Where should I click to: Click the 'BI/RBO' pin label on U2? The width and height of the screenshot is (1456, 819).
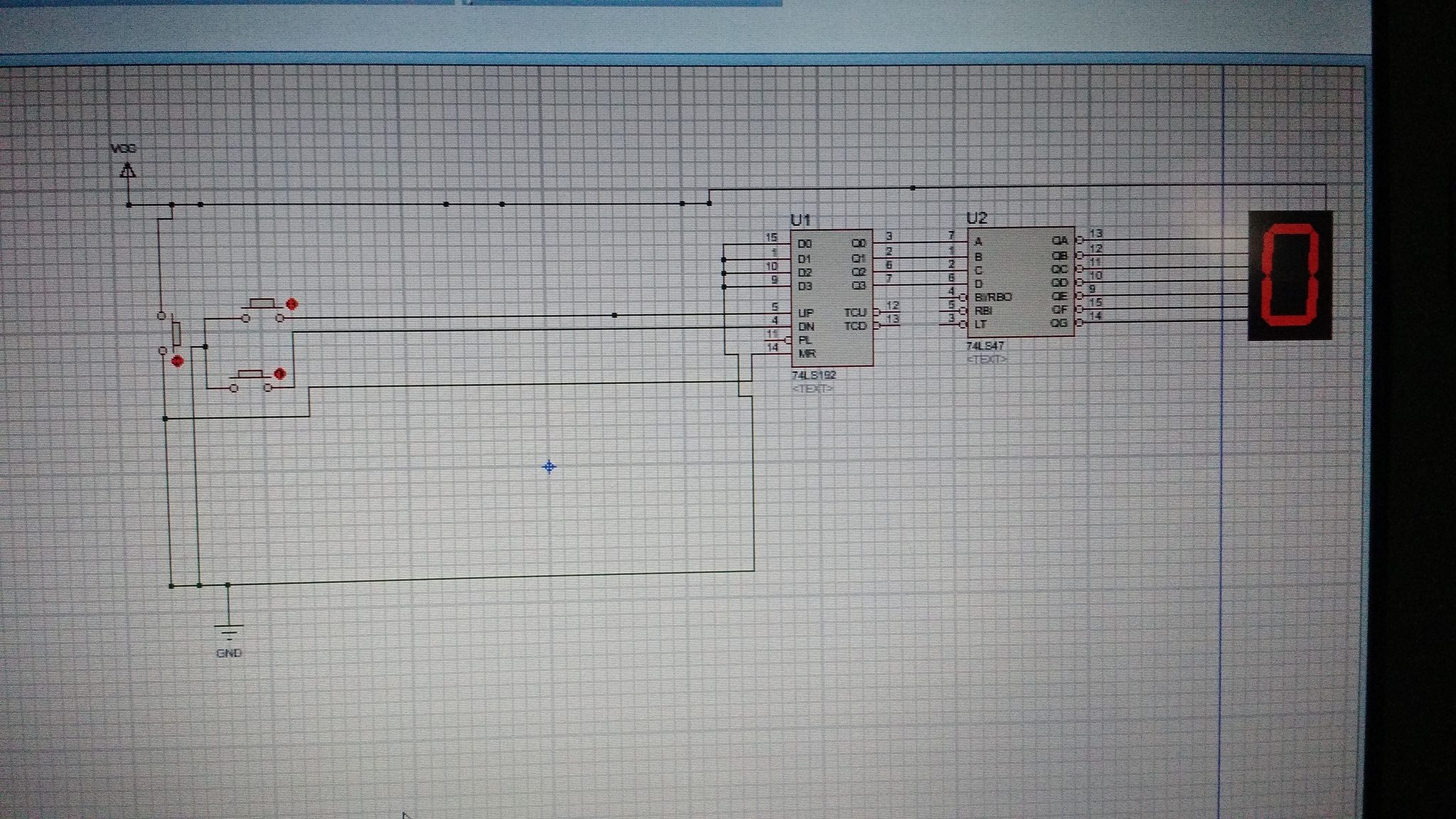(994, 297)
